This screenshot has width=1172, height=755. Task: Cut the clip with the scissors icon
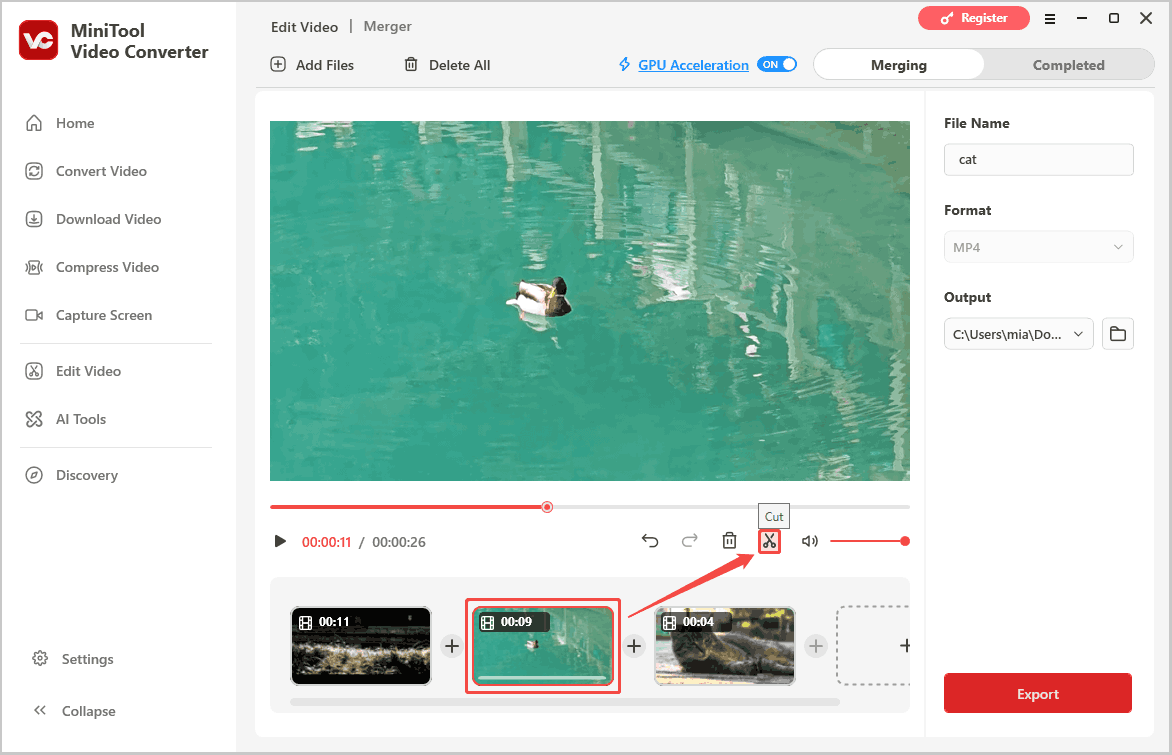769,540
